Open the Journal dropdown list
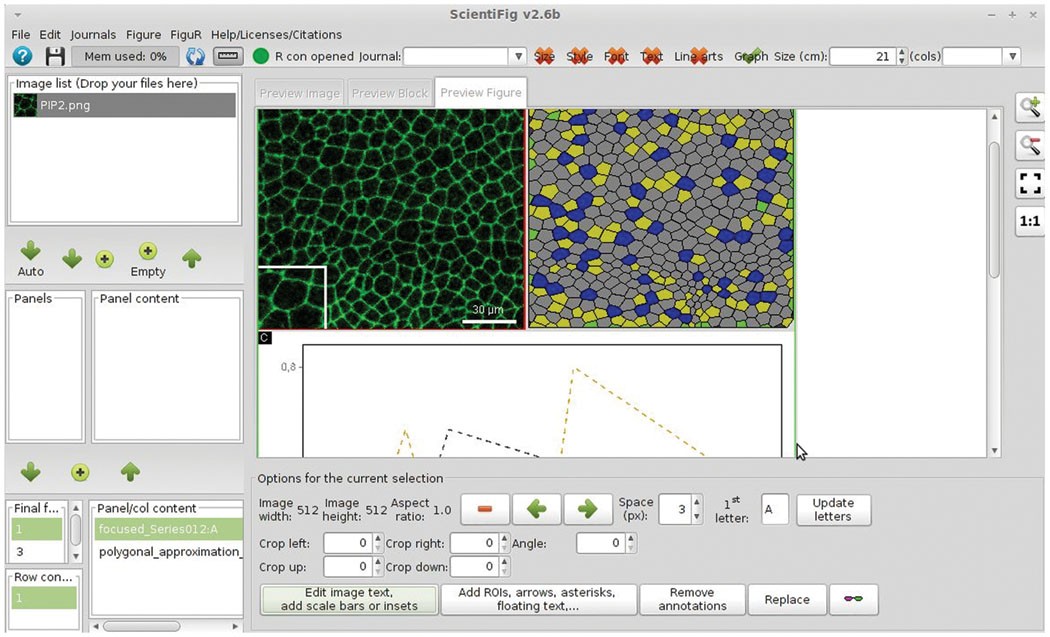1050x637 pixels. [517, 57]
